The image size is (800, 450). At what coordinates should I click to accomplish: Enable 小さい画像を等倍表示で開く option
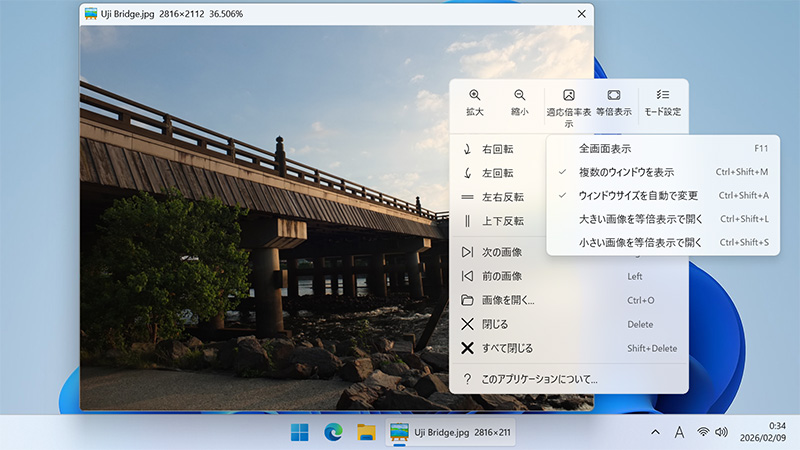coord(645,242)
